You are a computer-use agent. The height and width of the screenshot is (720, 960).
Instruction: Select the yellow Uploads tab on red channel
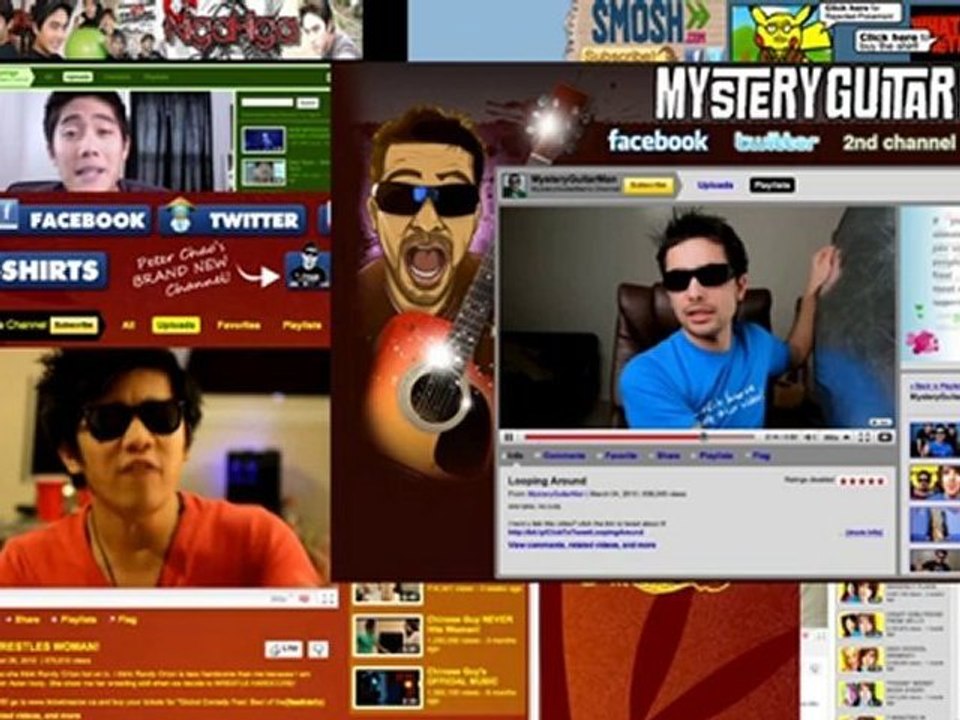coord(176,325)
